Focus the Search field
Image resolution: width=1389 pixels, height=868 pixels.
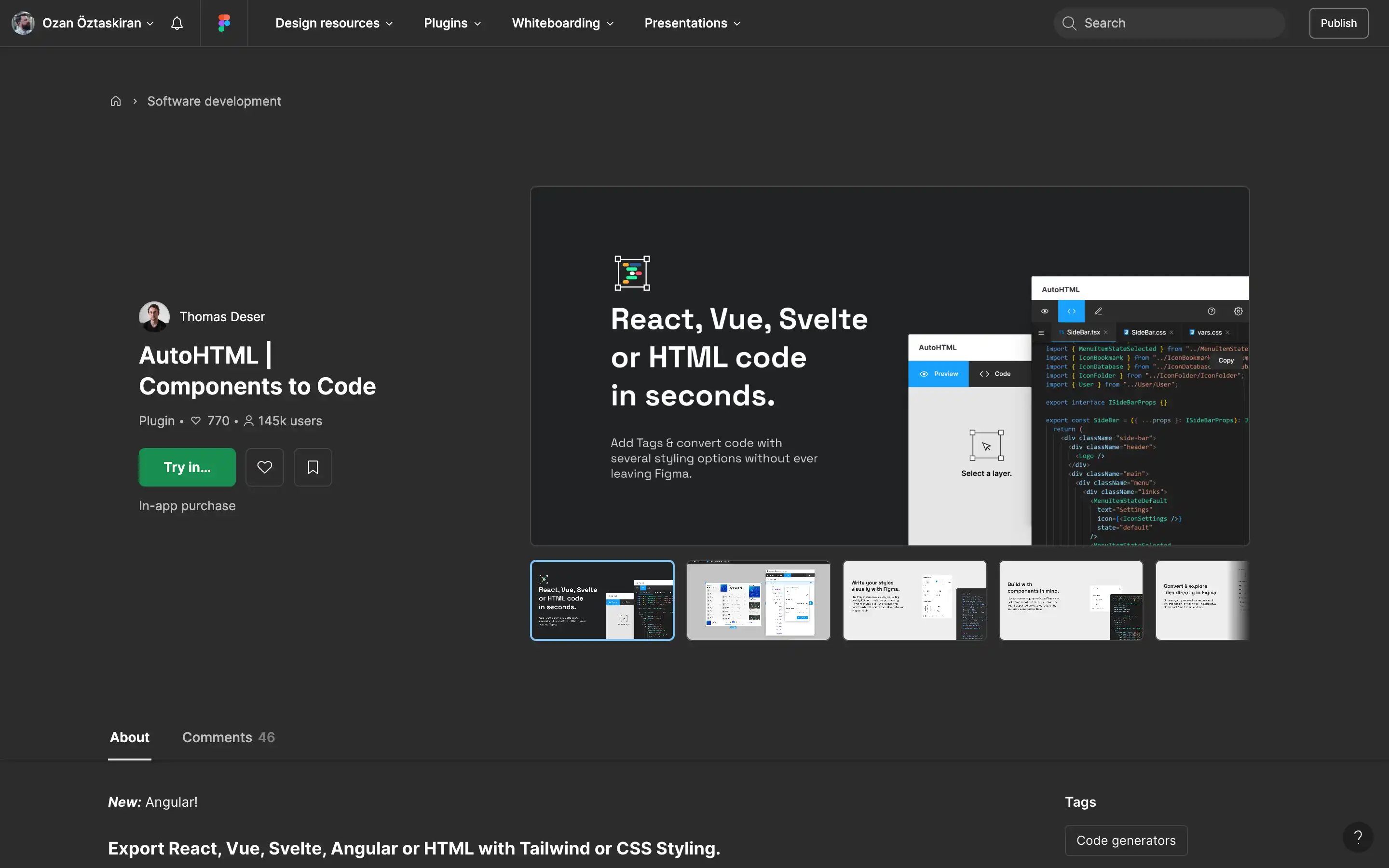pos(1169,23)
